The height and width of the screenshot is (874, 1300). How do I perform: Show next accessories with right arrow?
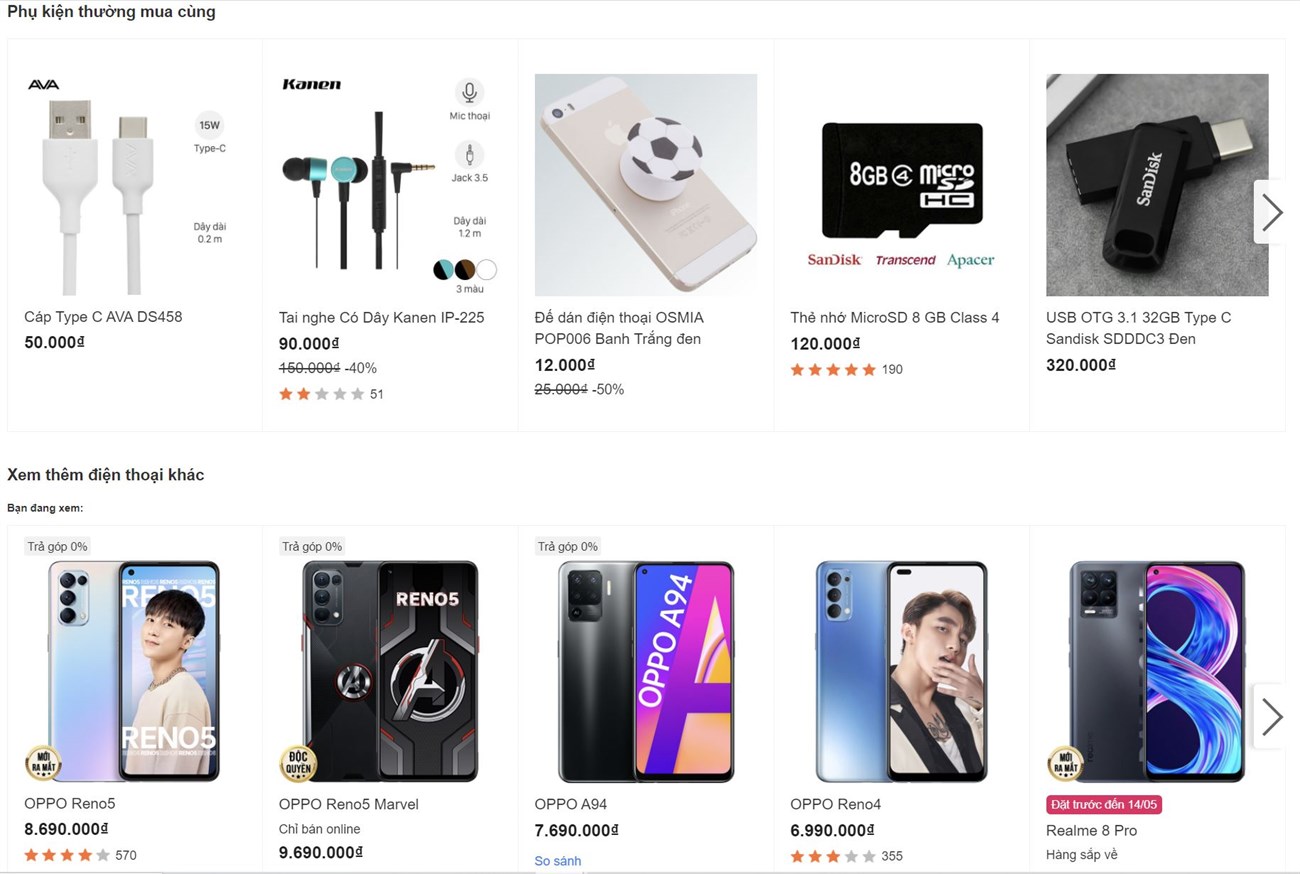click(x=1271, y=212)
